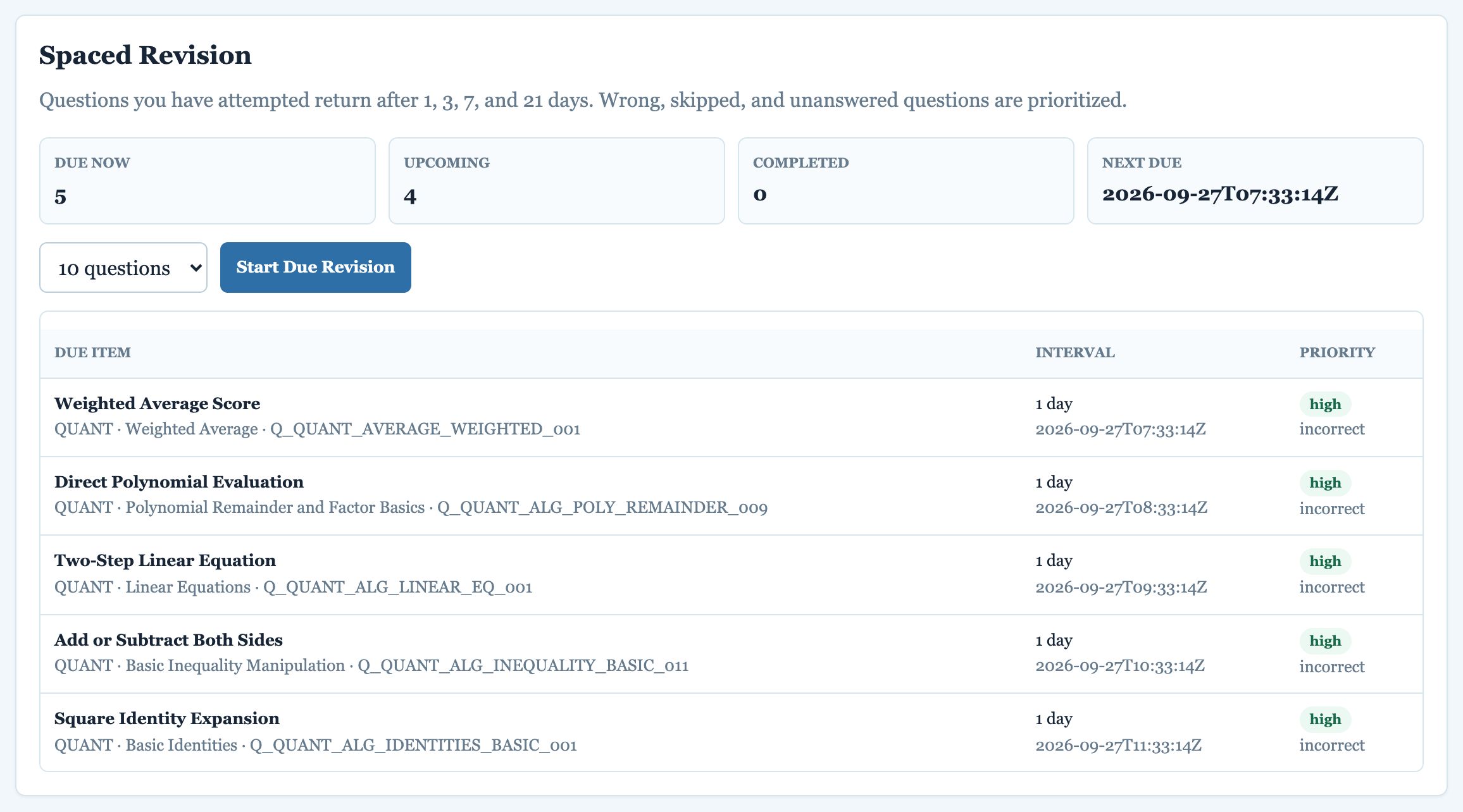Click high badge for Weighted Average Score

click(x=1325, y=404)
